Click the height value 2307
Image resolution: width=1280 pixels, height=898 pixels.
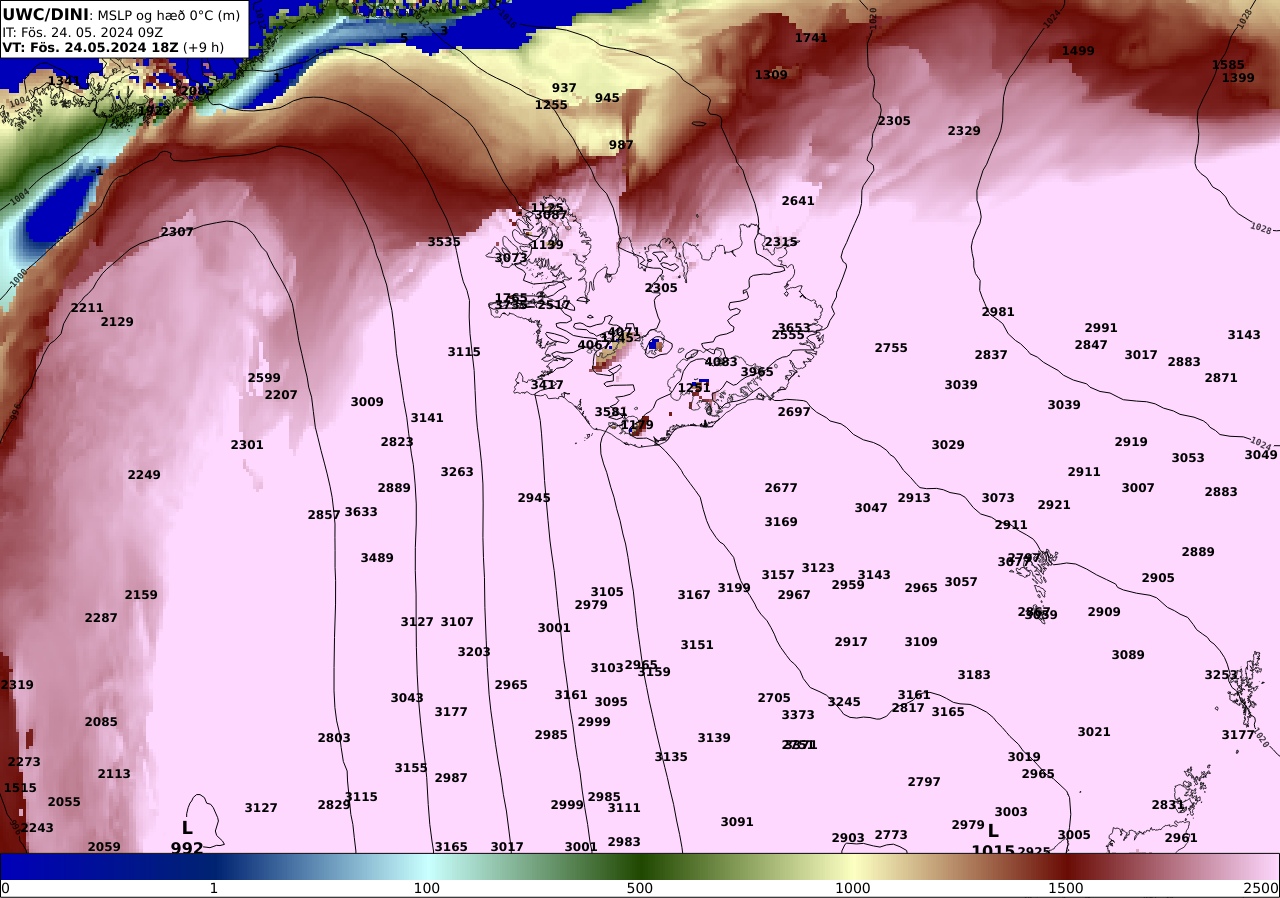point(177,232)
